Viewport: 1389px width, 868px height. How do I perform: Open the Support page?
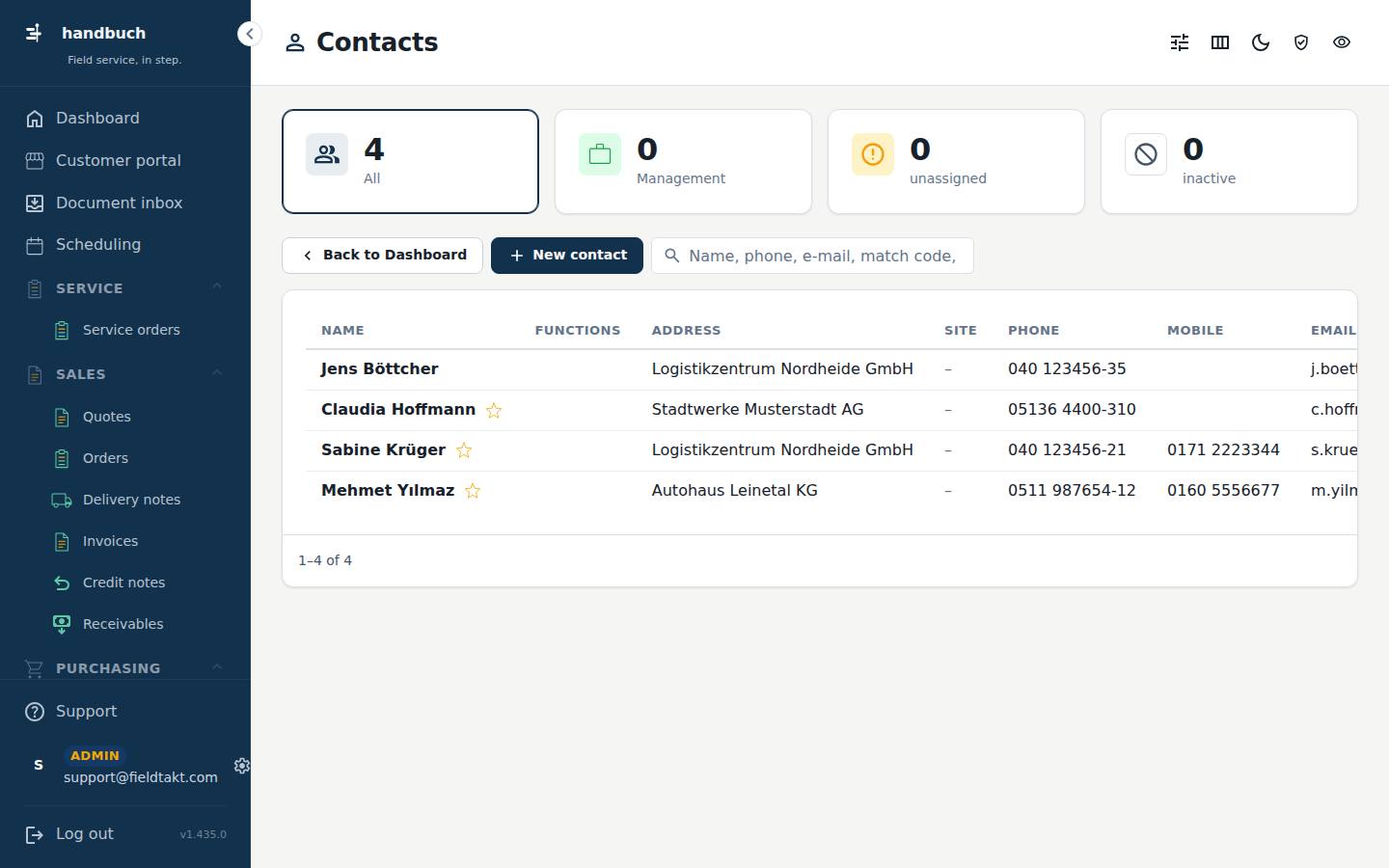(x=125, y=712)
